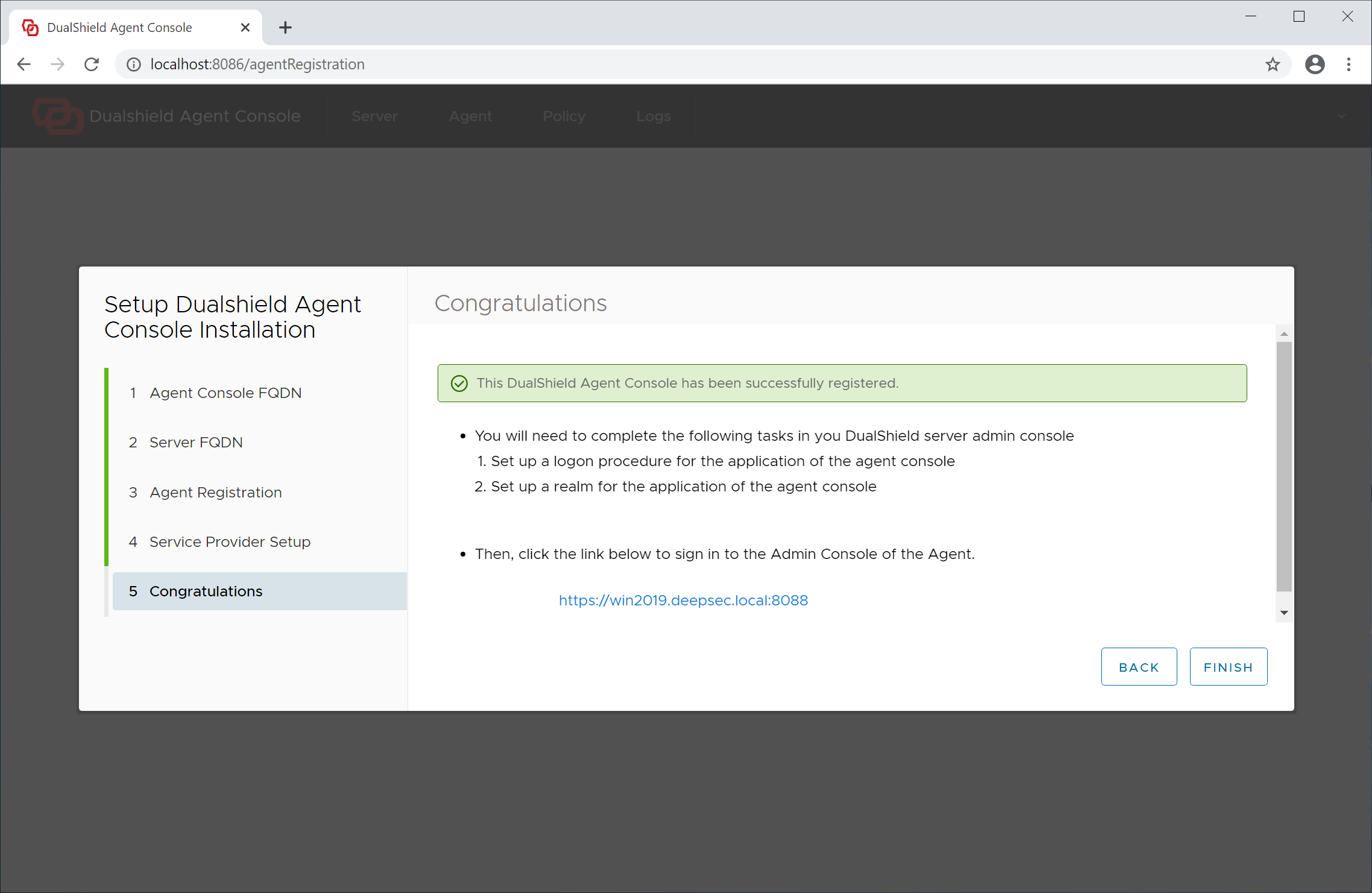Click the site information icon in address bar
The width and height of the screenshot is (1372, 893).
click(134, 64)
